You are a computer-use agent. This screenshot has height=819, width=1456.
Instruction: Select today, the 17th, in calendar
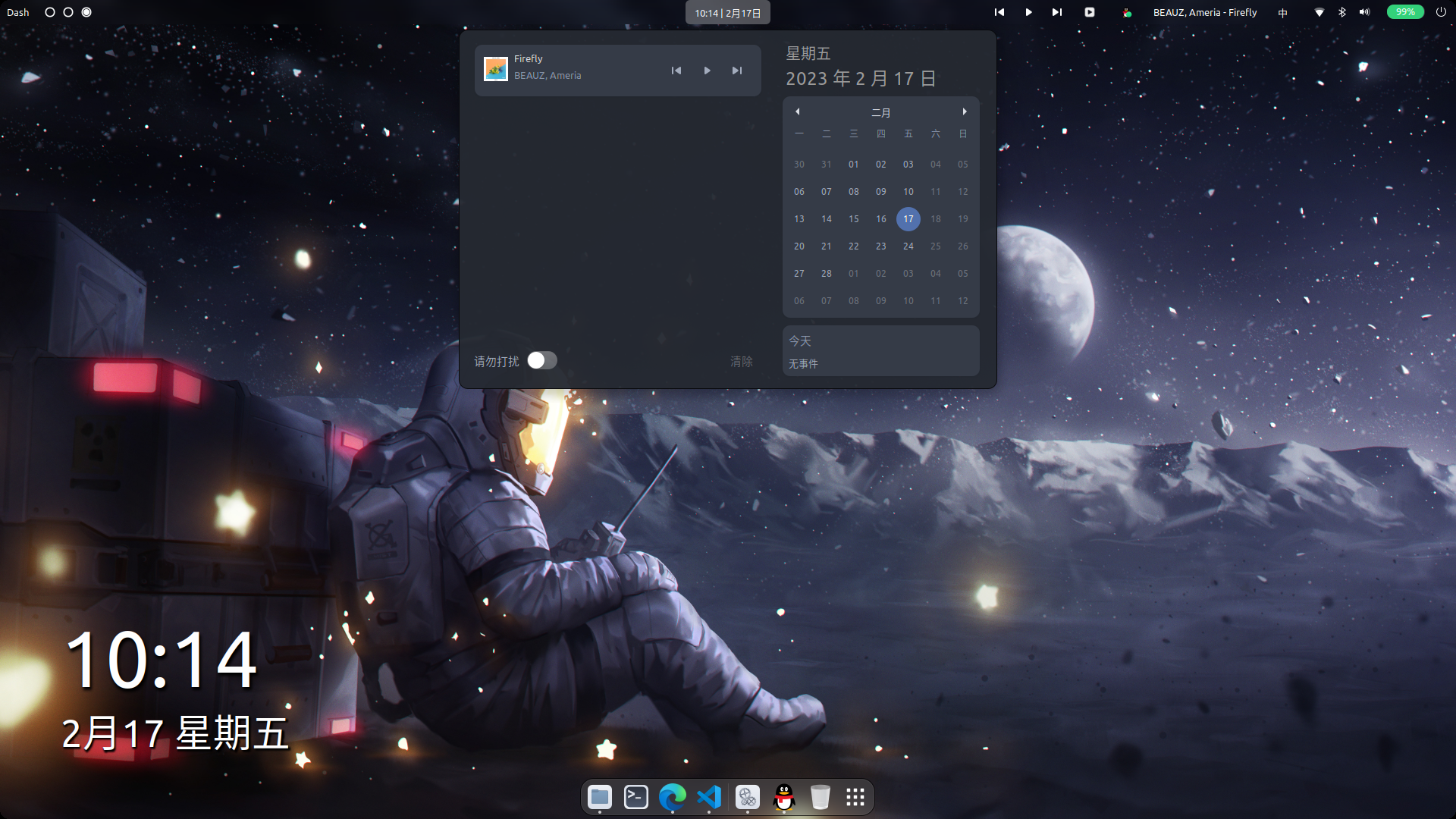click(908, 219)
